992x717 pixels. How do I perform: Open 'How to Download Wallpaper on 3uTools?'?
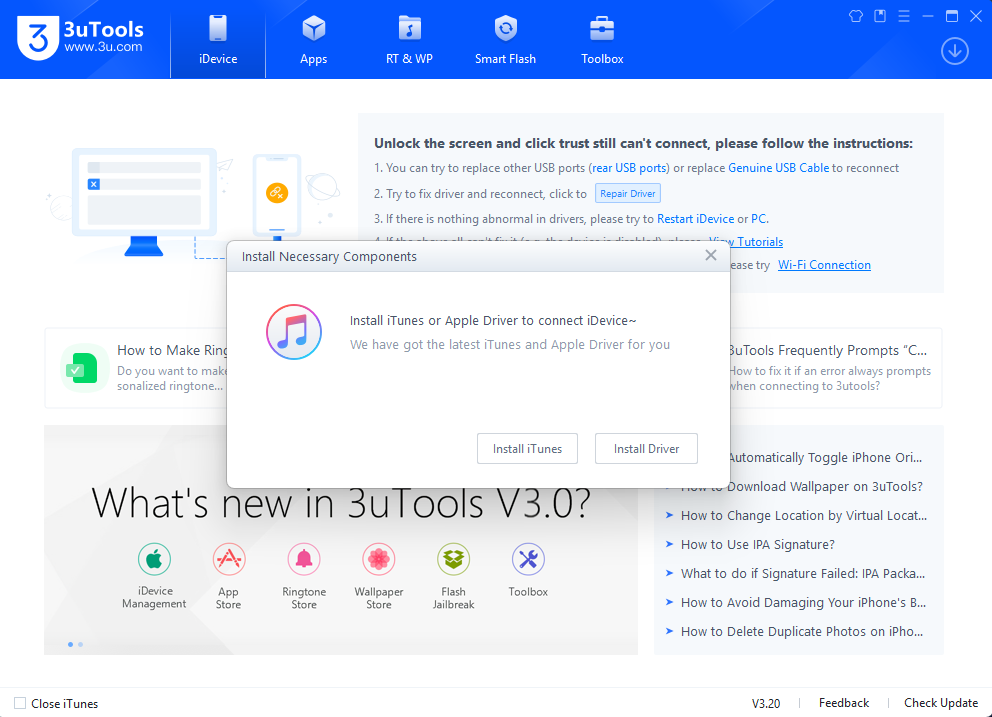(x=802, y=487)
